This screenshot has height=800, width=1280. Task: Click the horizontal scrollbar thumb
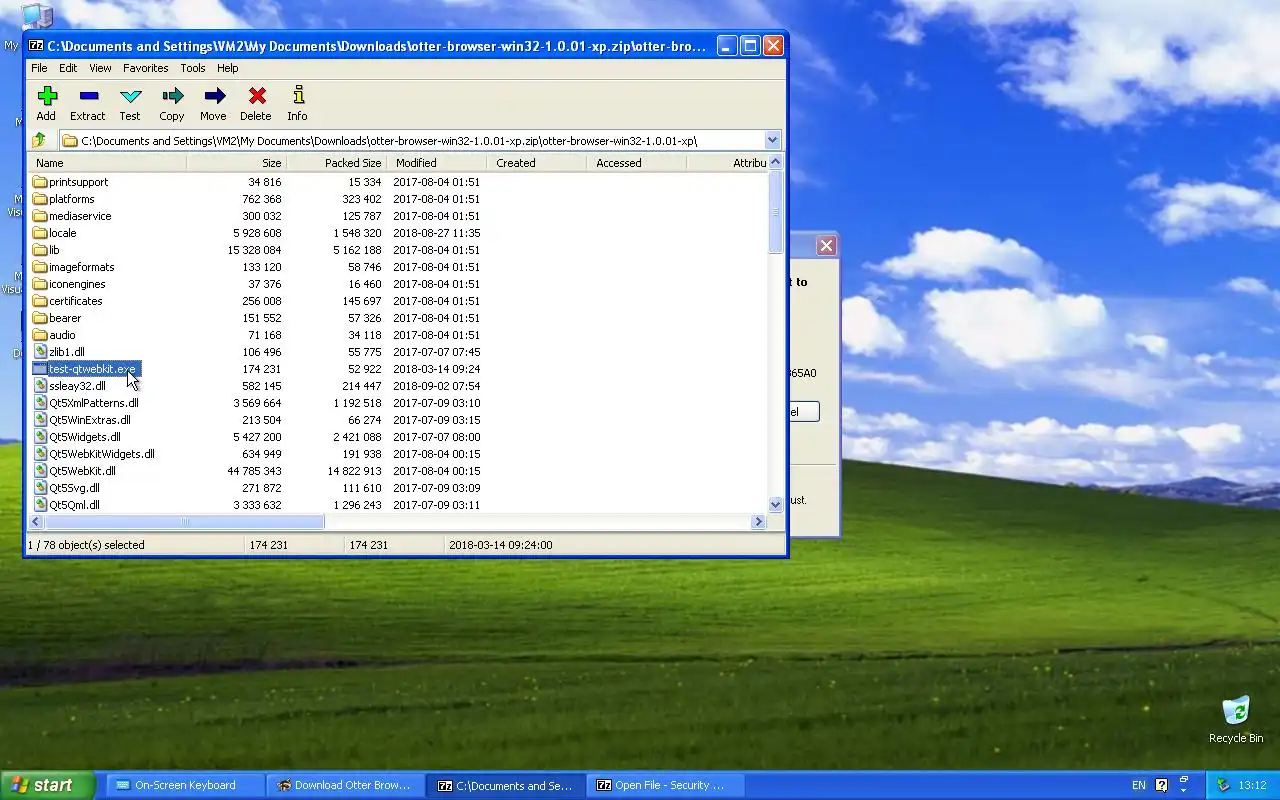(x=184, y=522)
